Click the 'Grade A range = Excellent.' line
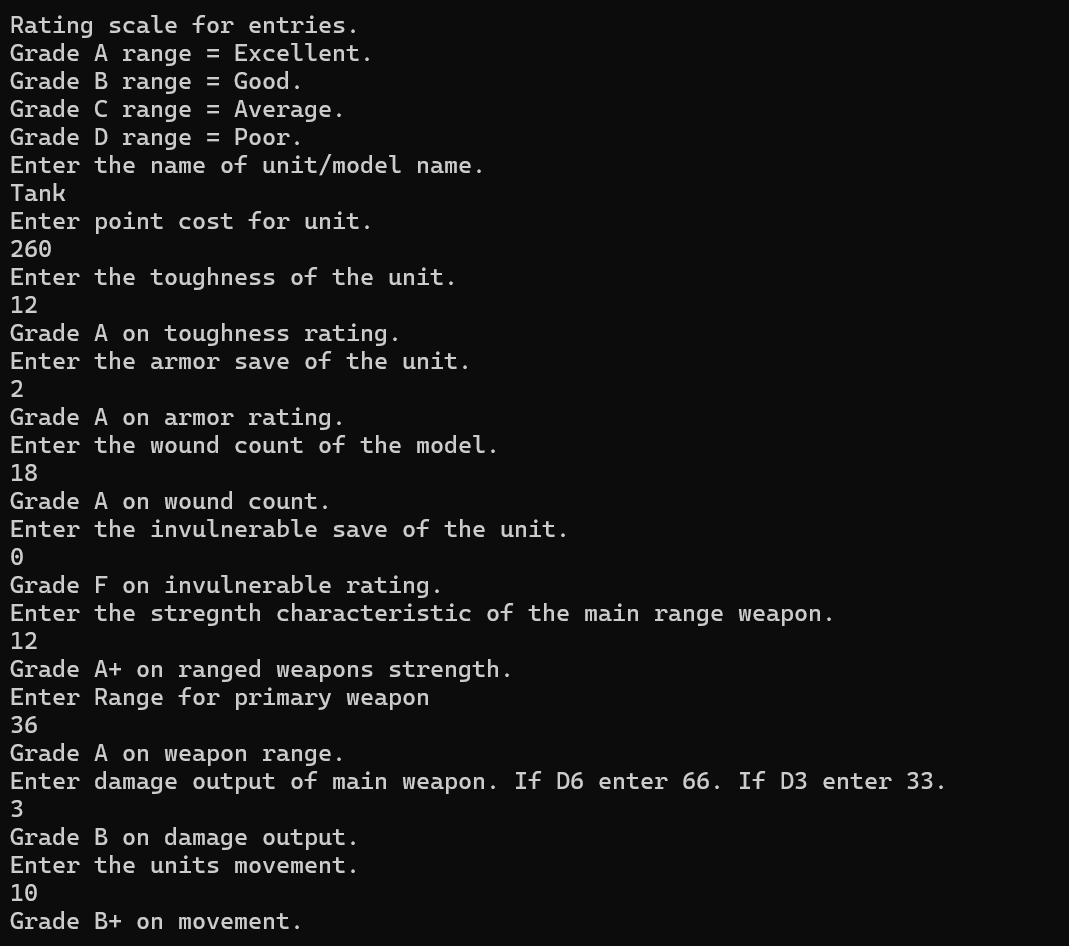1069x946 pixels. (191, 54)
